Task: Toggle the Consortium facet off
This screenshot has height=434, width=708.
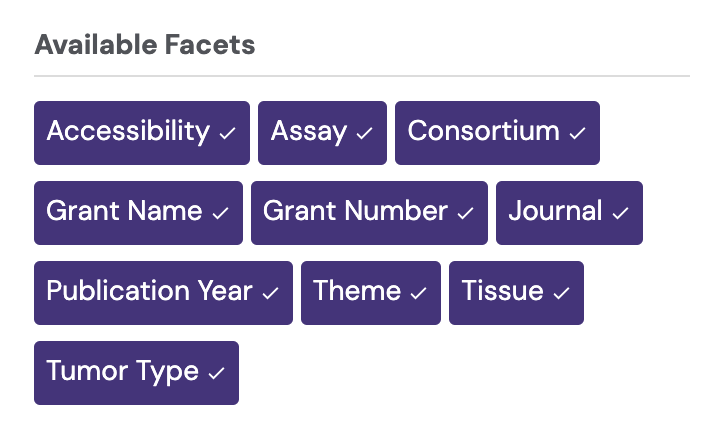Action: (x=497, y=132)
